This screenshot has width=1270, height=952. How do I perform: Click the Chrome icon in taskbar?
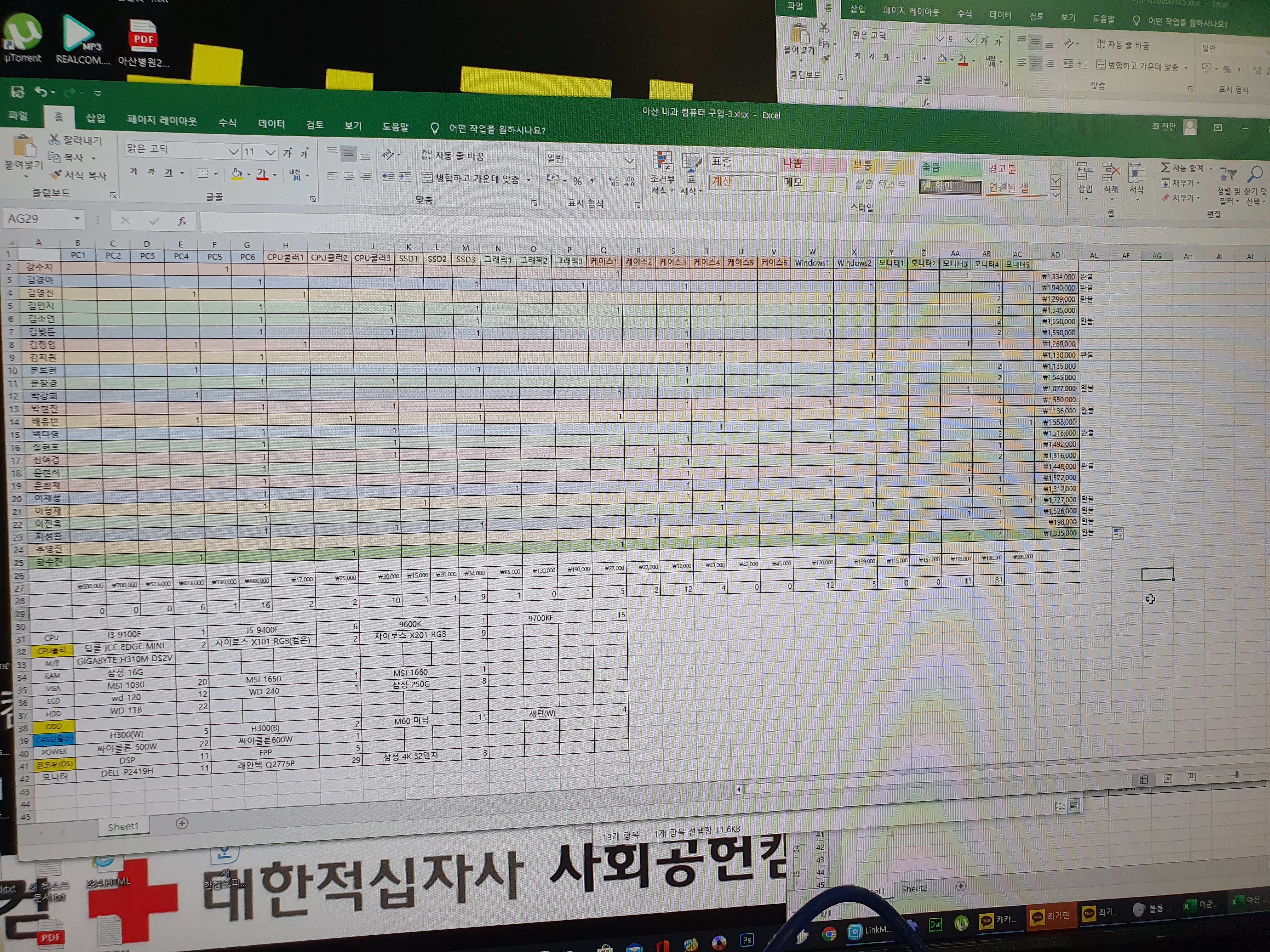[828, 933]
